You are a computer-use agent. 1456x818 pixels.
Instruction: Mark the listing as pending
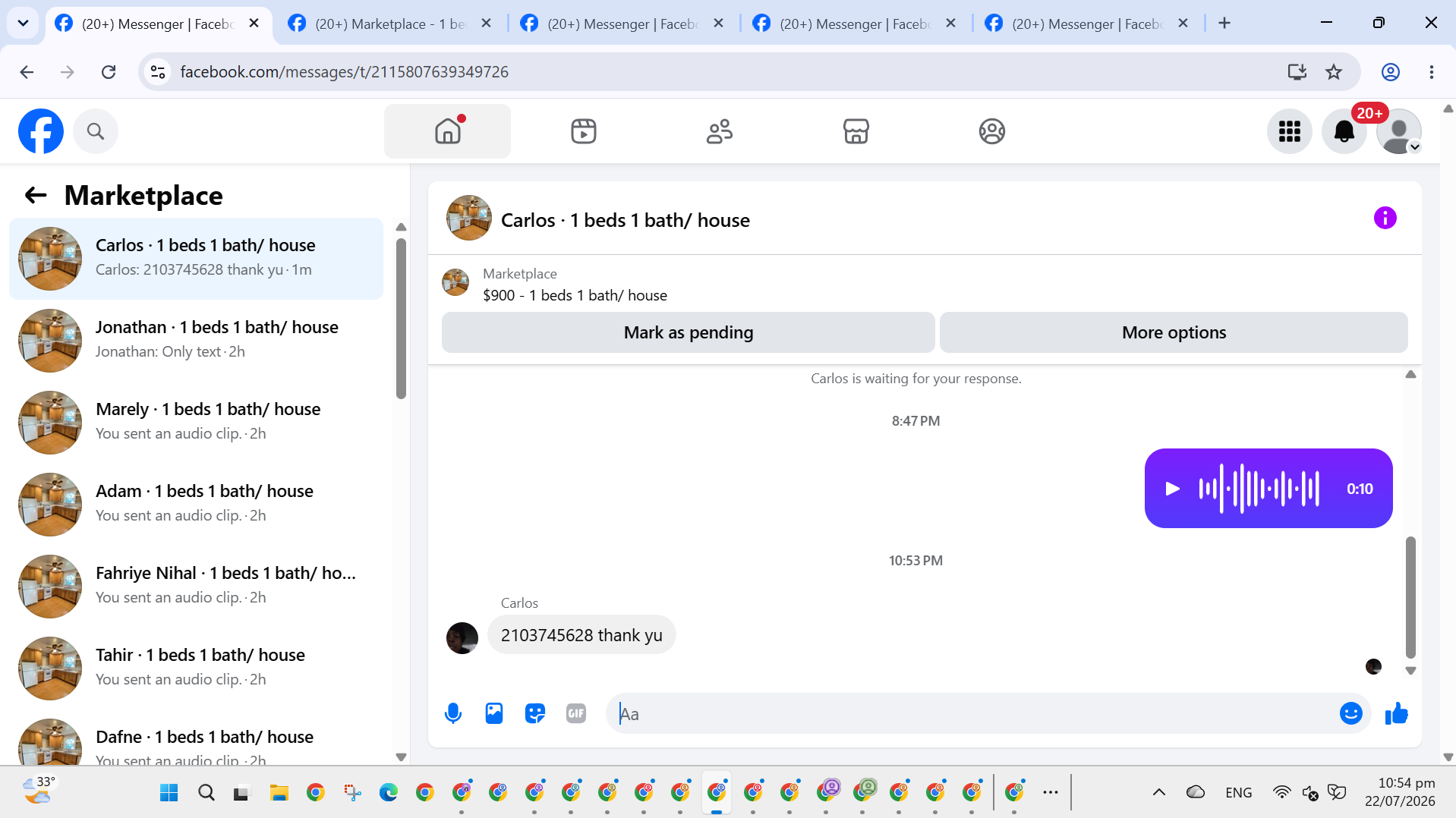click(x=688, y=332)
